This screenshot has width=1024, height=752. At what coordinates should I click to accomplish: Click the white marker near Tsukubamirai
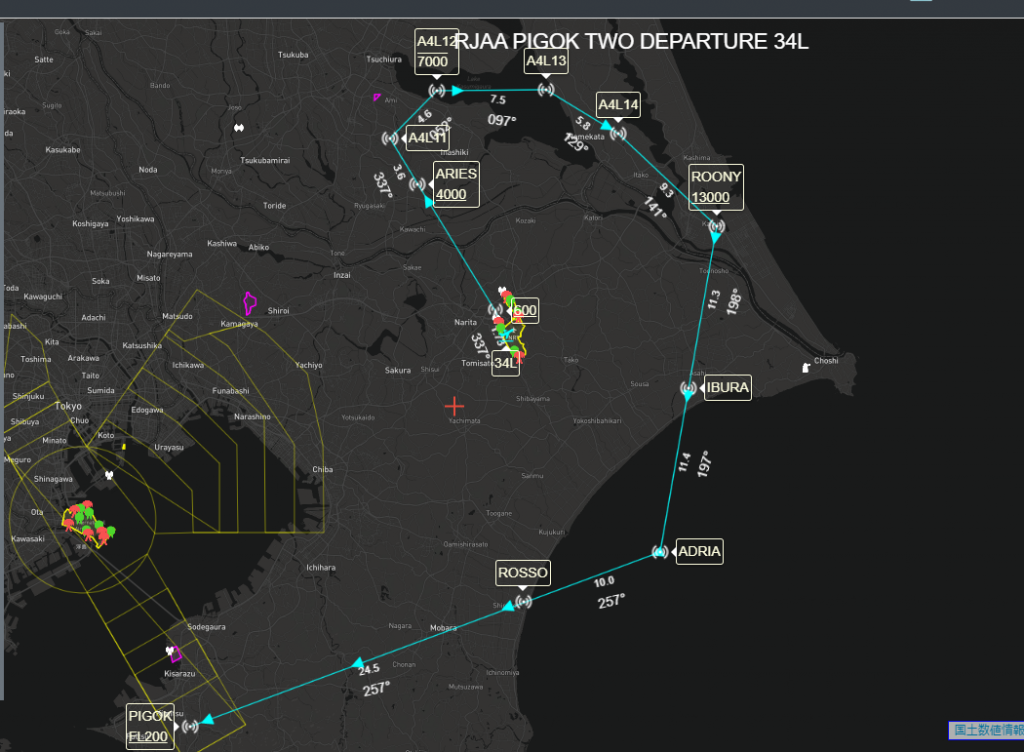point(239,128)
